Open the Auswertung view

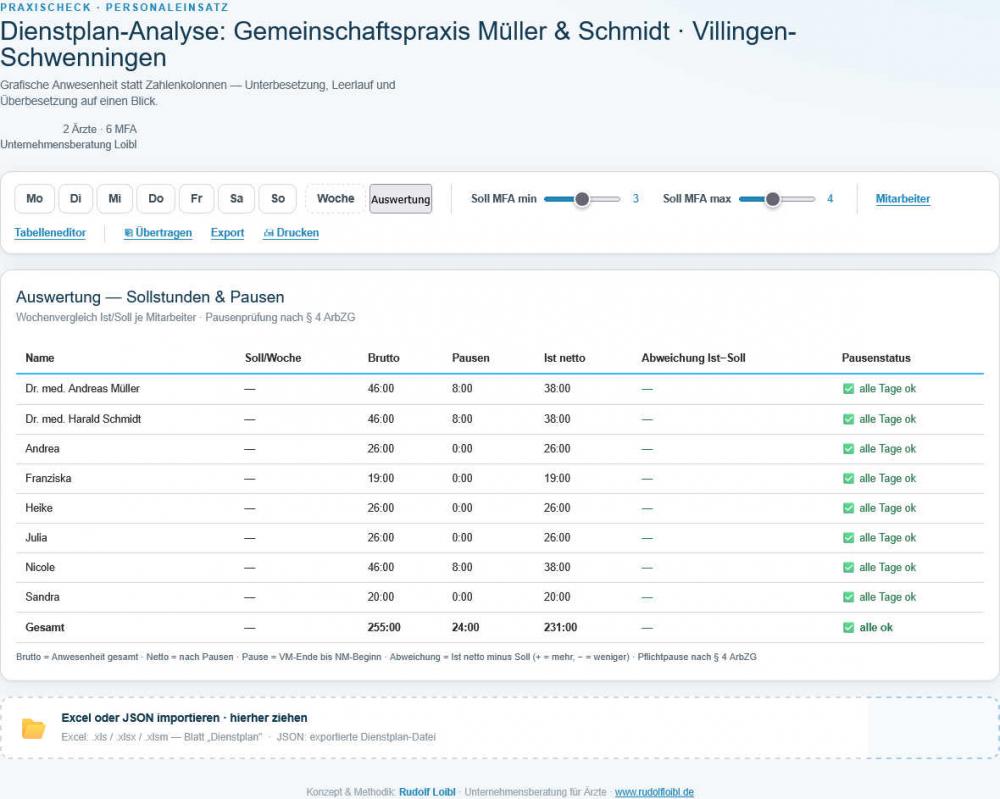(401, 199)
